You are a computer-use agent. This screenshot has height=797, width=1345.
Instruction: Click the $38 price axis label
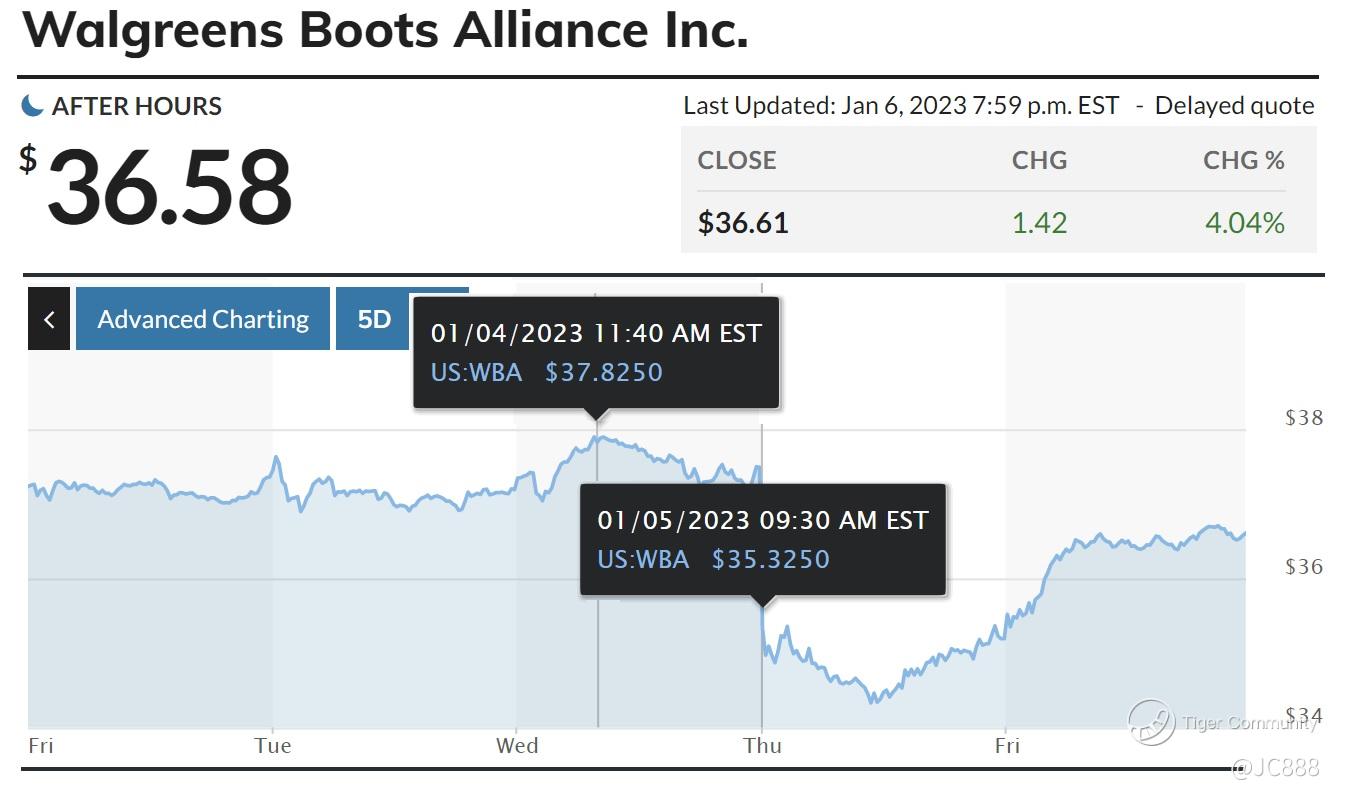click(x=1303, y=418)
